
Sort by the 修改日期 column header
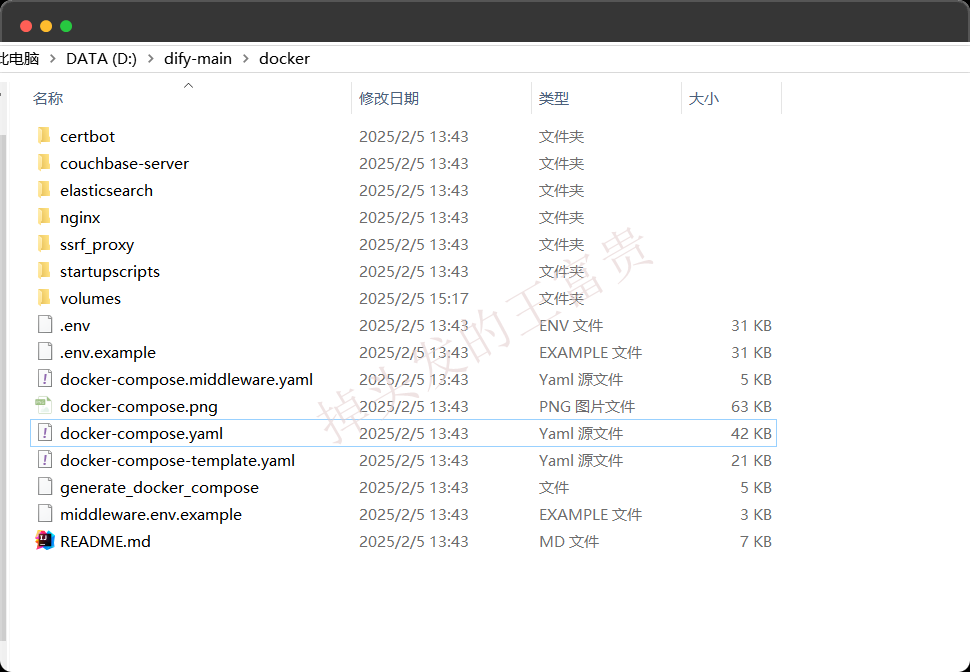click(x=389, y=98)
